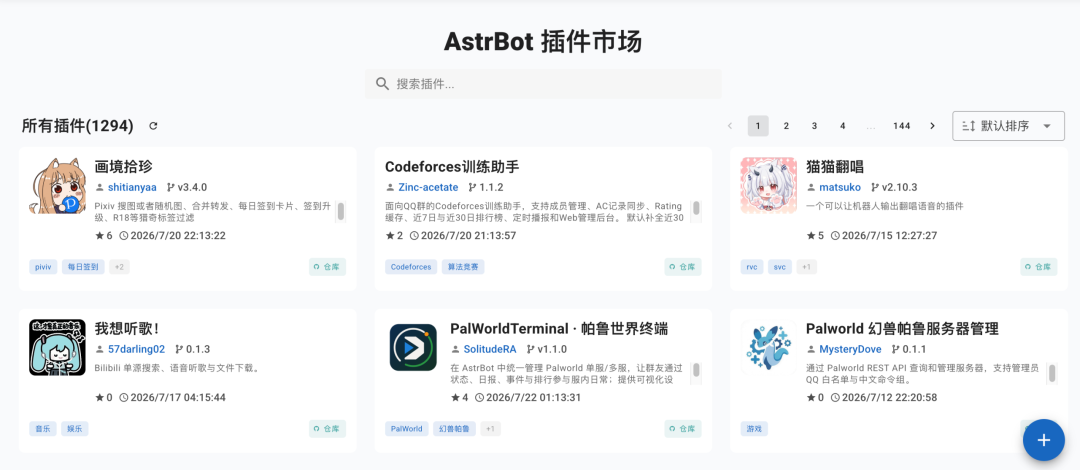Click 所有插件(1294) heading
This screenshot has height=470, width=1080.
pos(77,125)
